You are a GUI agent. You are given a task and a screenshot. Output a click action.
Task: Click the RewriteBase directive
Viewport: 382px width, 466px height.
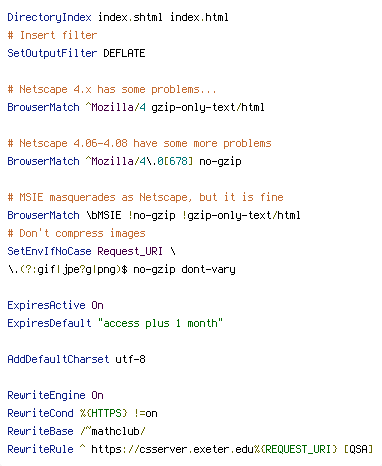pyautogui.click(x=40, y=431)
